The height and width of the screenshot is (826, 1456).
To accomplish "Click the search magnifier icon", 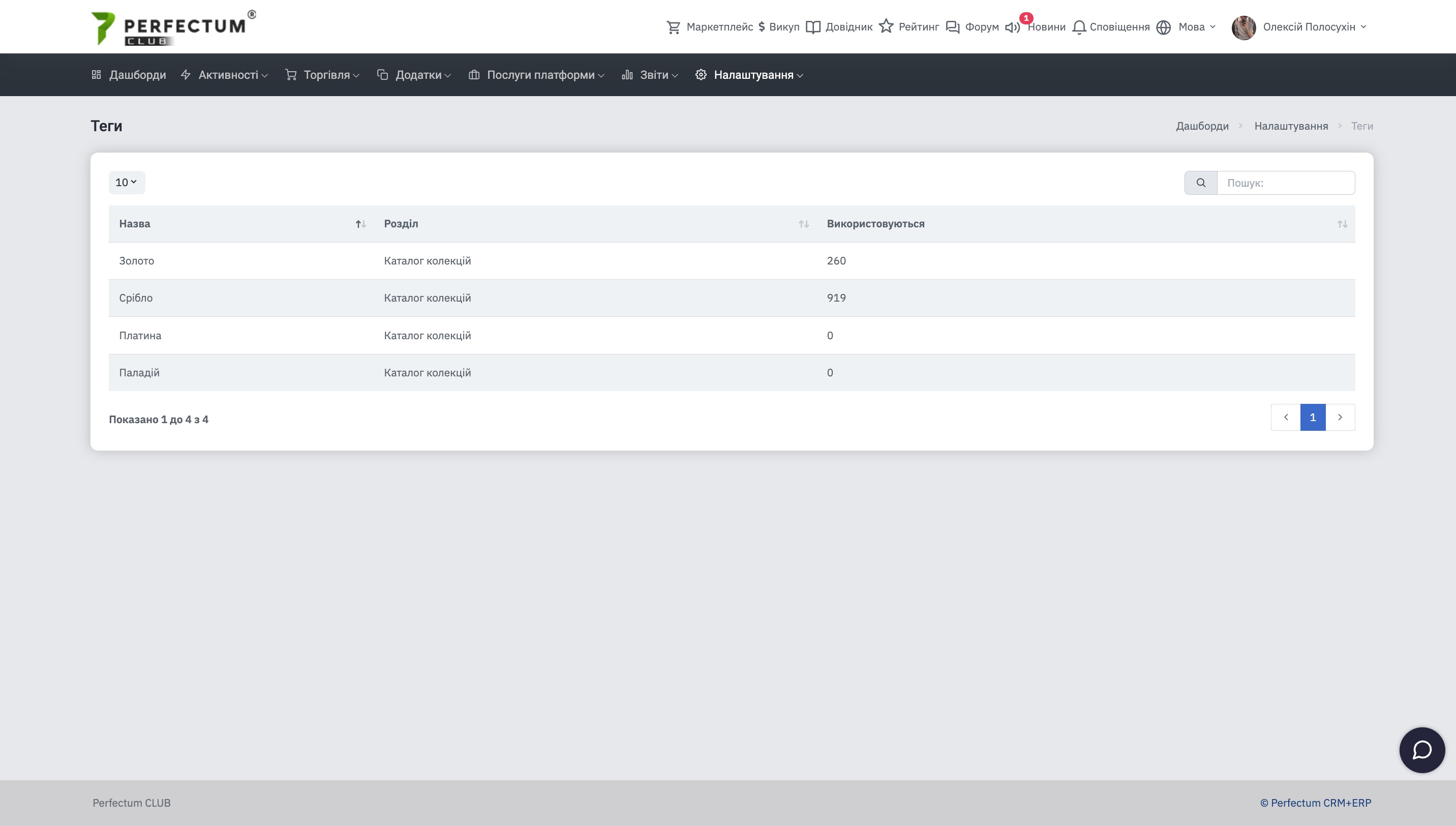I will point(1201,183).
